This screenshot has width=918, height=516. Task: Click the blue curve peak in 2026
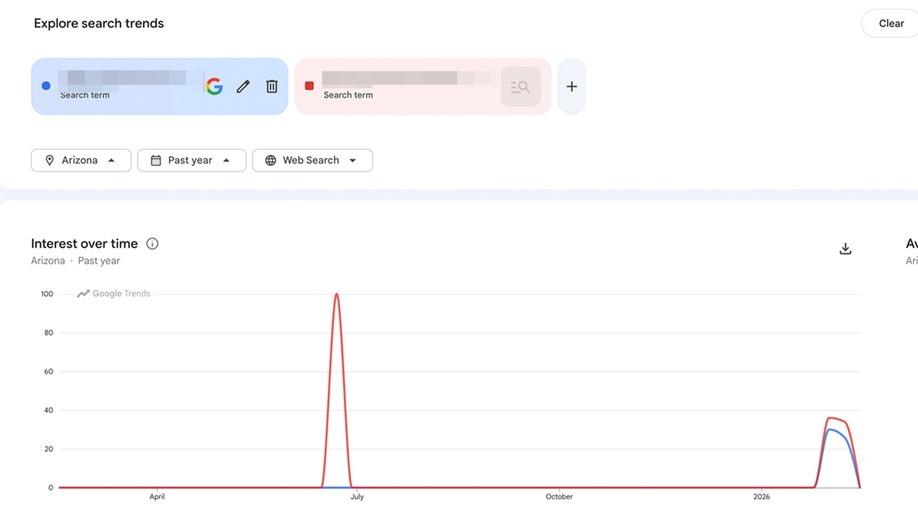point(829,430)
